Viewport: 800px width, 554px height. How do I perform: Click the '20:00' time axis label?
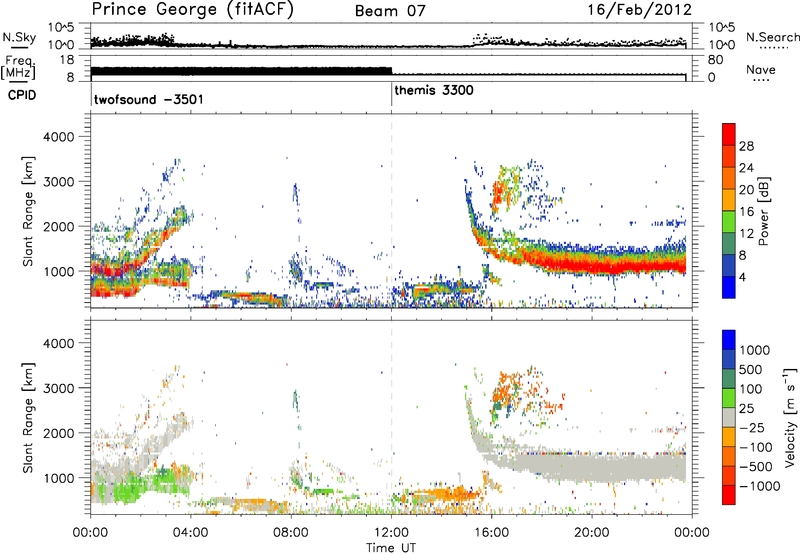point(592,533)
